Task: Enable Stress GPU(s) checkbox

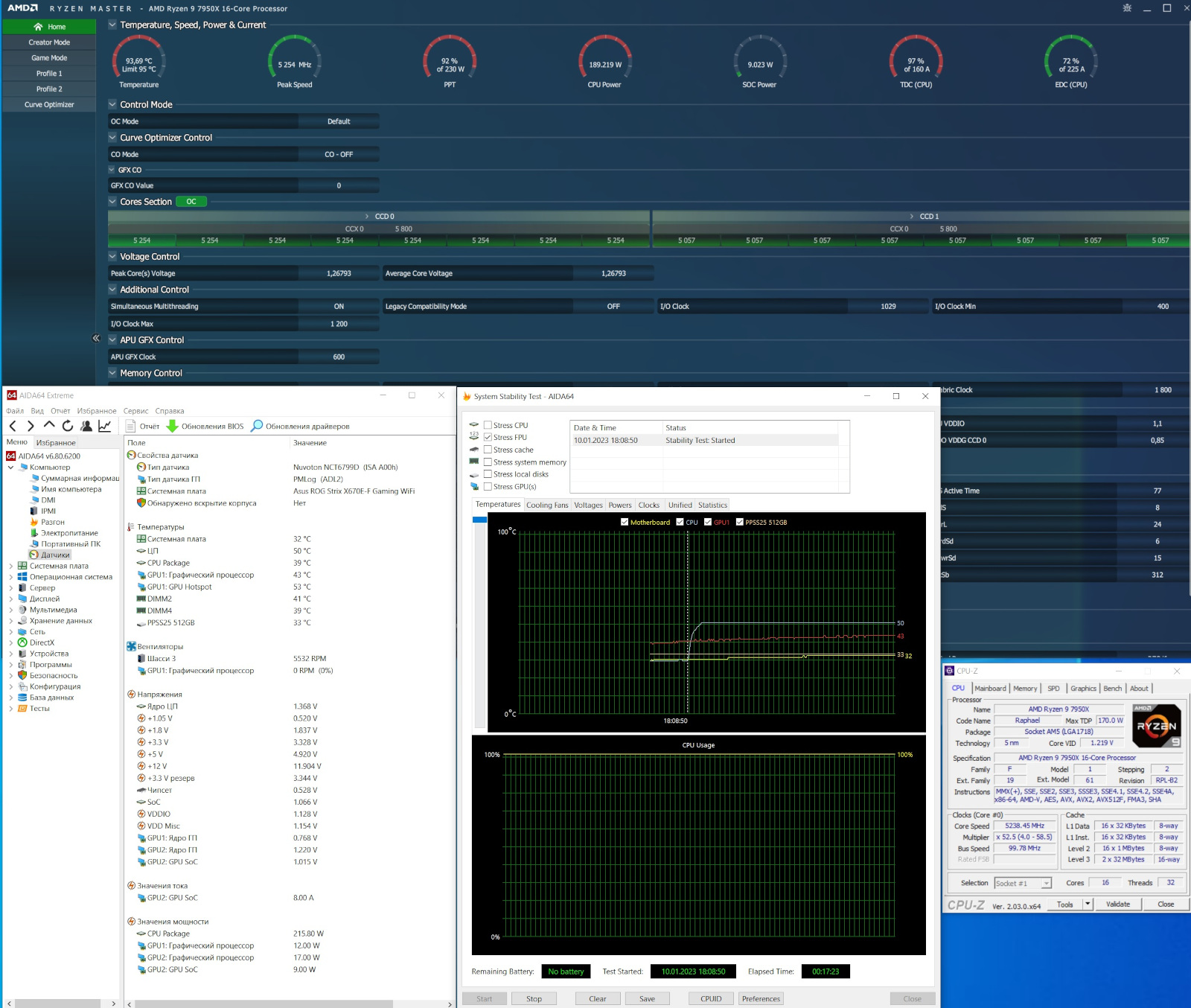Action: [x=488, y=487]
